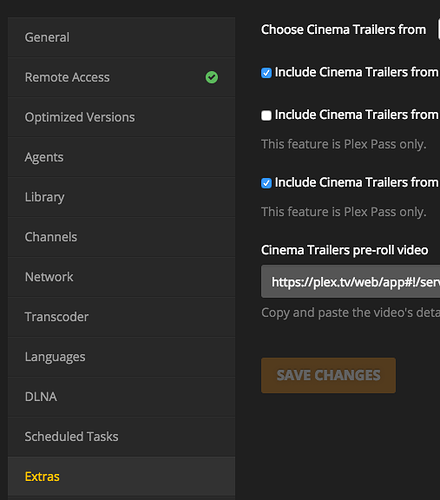The height and width of the screenshot is (500, 440).
Task: Select Optimized Versions in sidebar
Action: point(121,117)
